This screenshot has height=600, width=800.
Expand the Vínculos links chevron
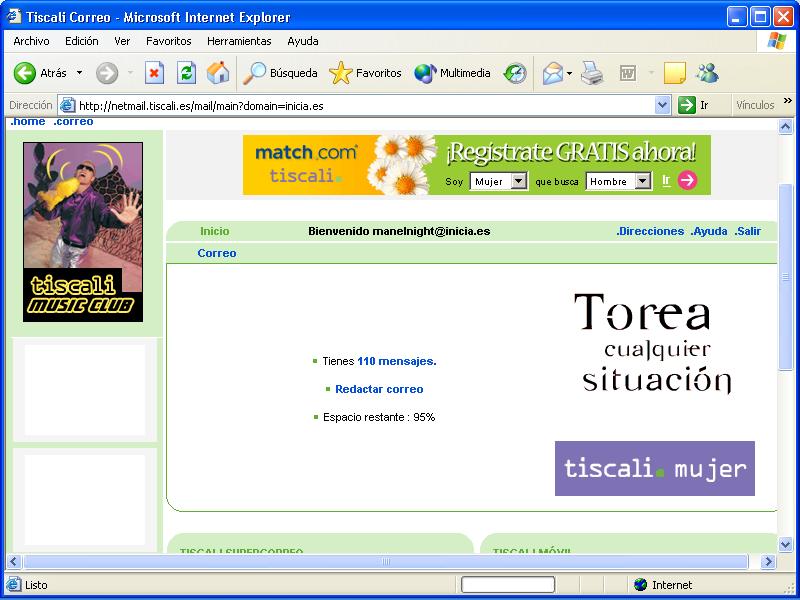788,101
